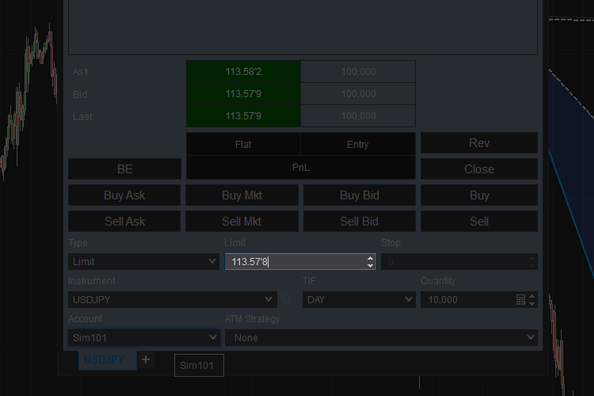Decrease Limit price with down arrow
The image size is (594, 396).
coord(370,265)
